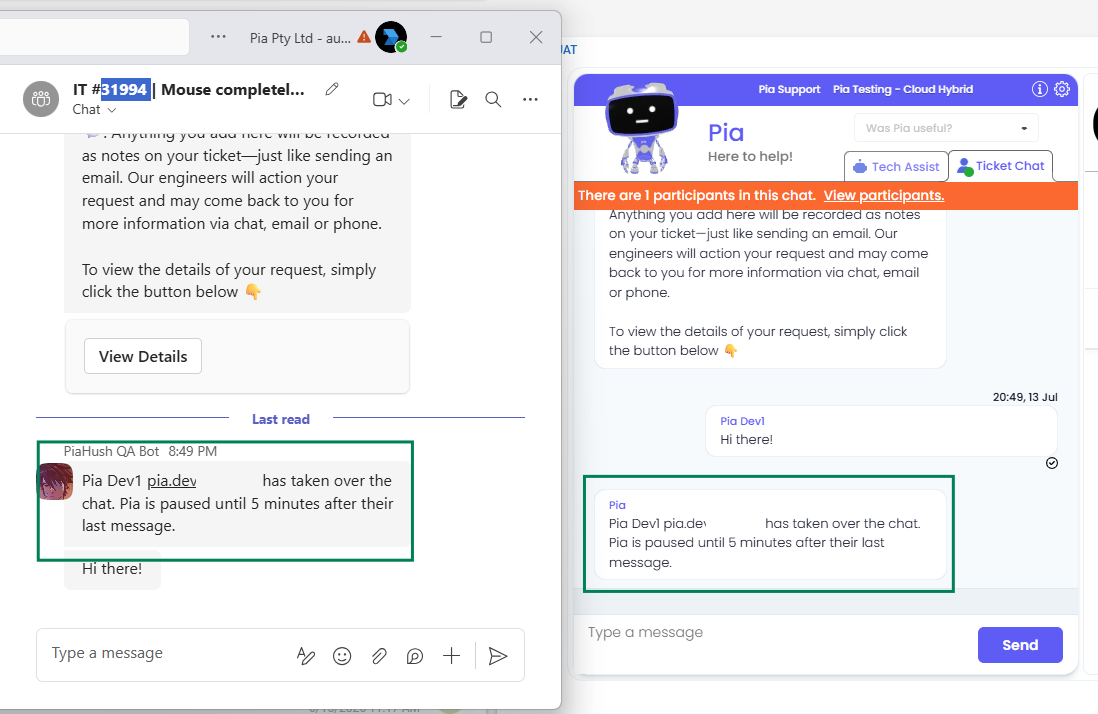
Task: Attach a file with the paperclip icon
Action: pyautogui.click(x=379, y=656)
